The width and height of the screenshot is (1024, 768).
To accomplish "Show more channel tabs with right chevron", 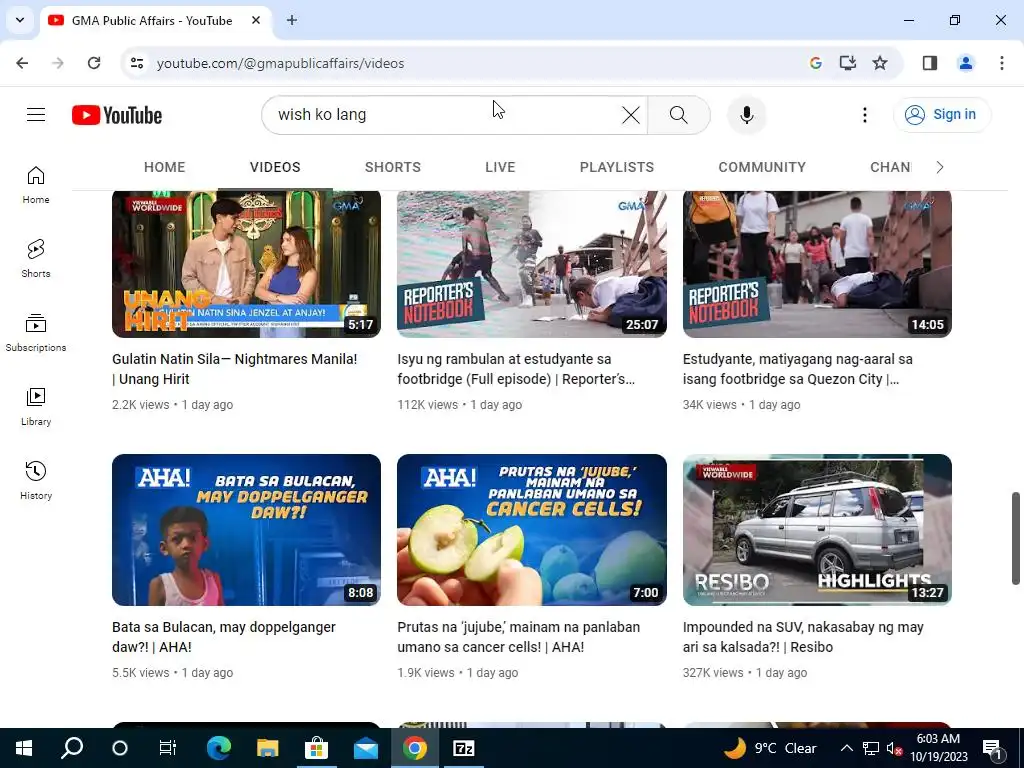I will 940,167.
